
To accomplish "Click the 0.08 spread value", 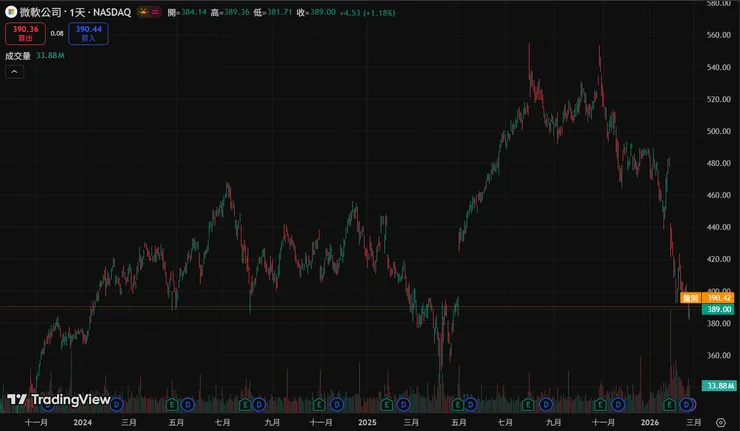I will pyautogui.click(x=57, y=34).
